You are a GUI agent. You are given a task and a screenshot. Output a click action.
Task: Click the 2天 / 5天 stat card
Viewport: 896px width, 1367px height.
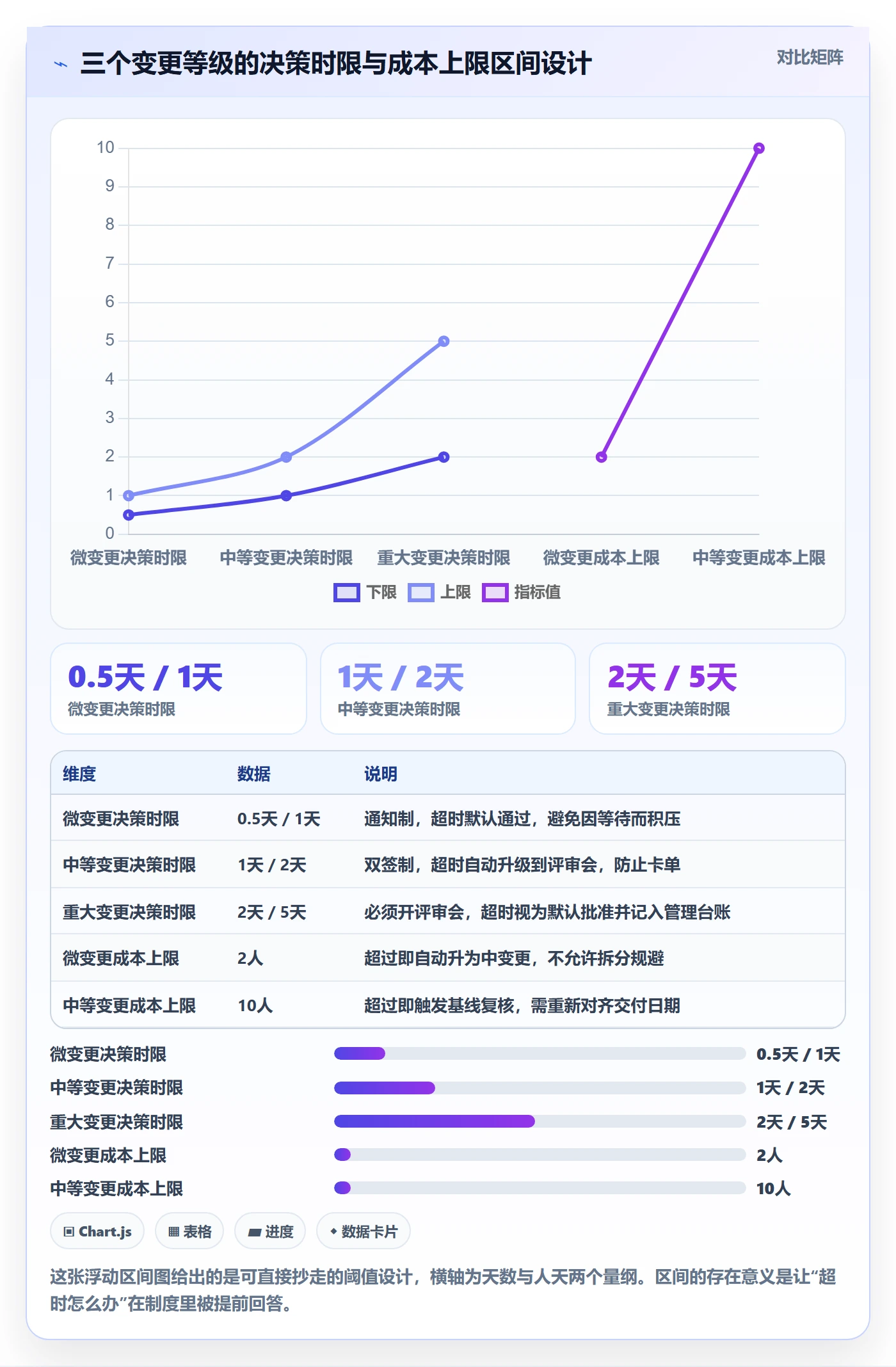coord(717,689)
